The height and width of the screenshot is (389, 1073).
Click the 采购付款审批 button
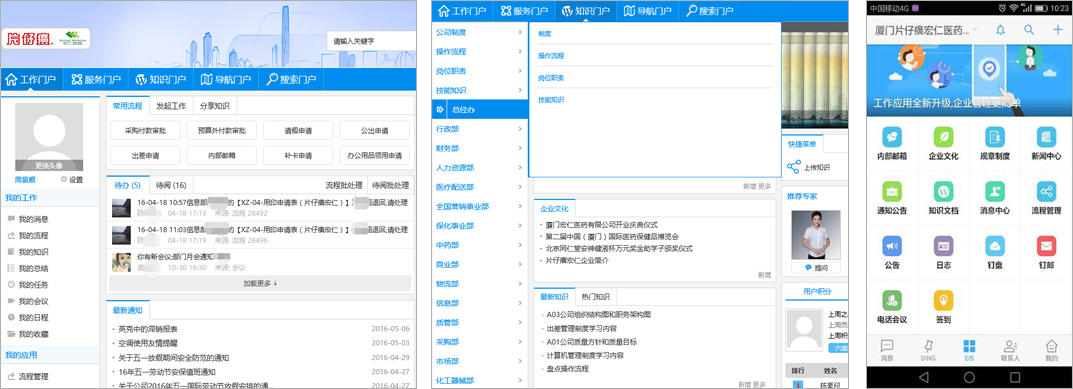144,130
